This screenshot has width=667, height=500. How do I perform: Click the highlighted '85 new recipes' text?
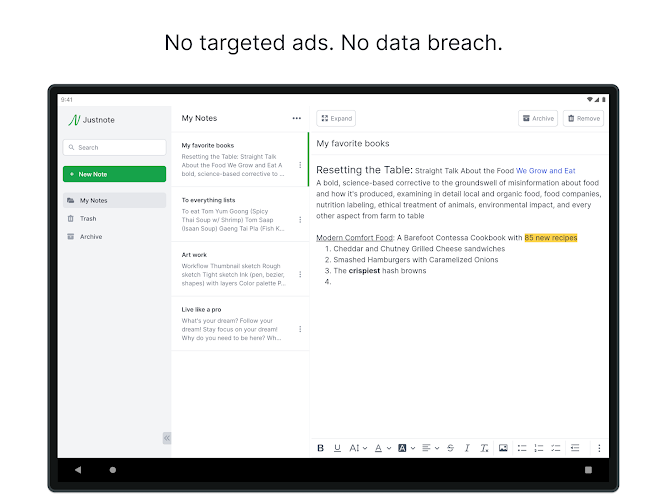click(x=551, y=238)
